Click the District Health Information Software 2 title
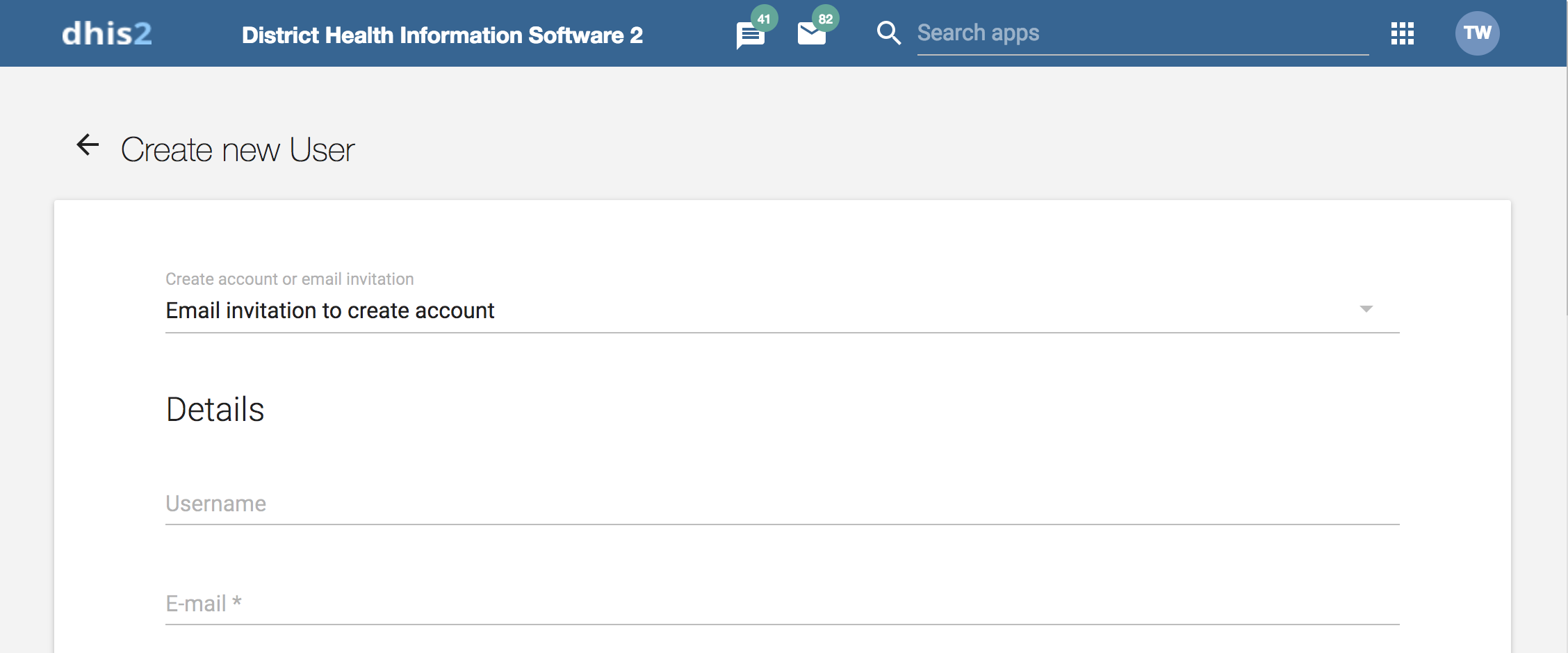 (x=442, y=35)
